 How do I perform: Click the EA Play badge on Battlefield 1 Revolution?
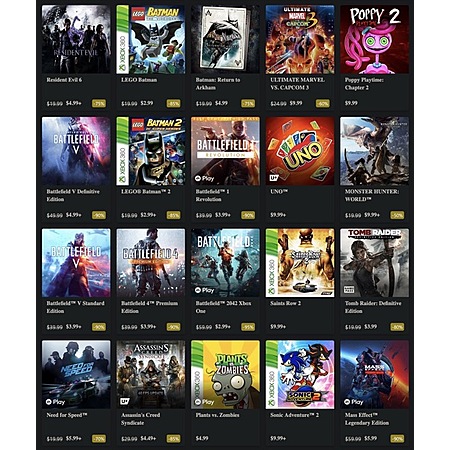(x=204, y=179)
